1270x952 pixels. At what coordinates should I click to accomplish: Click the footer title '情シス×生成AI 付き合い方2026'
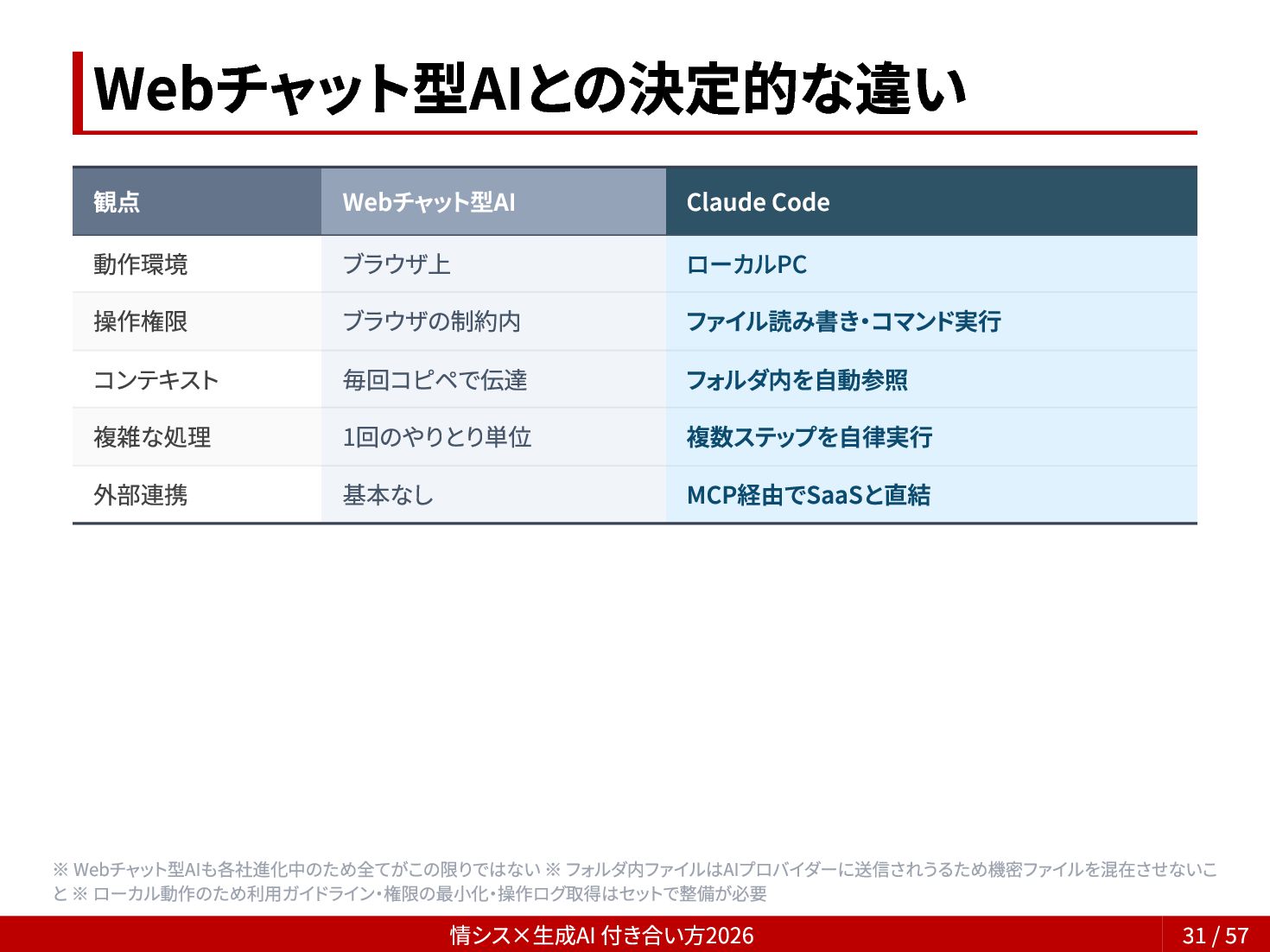(601, 936)
